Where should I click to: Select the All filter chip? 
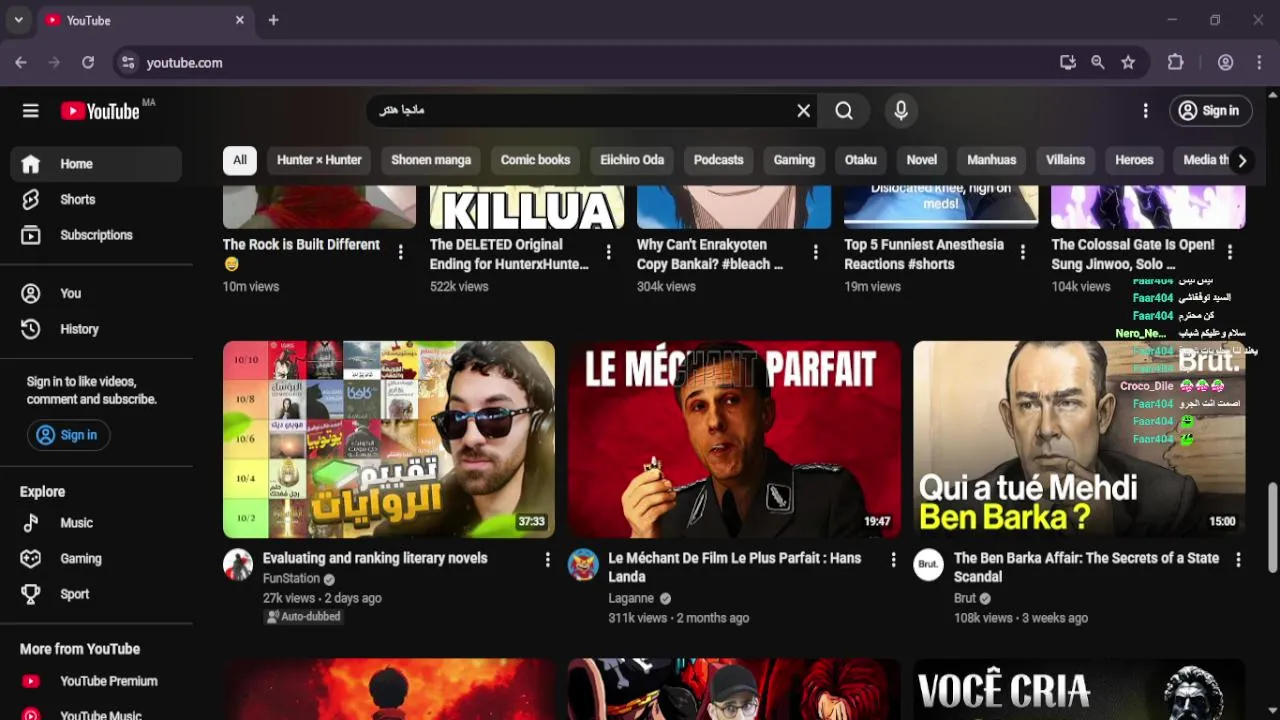click(x=240, y=160)
